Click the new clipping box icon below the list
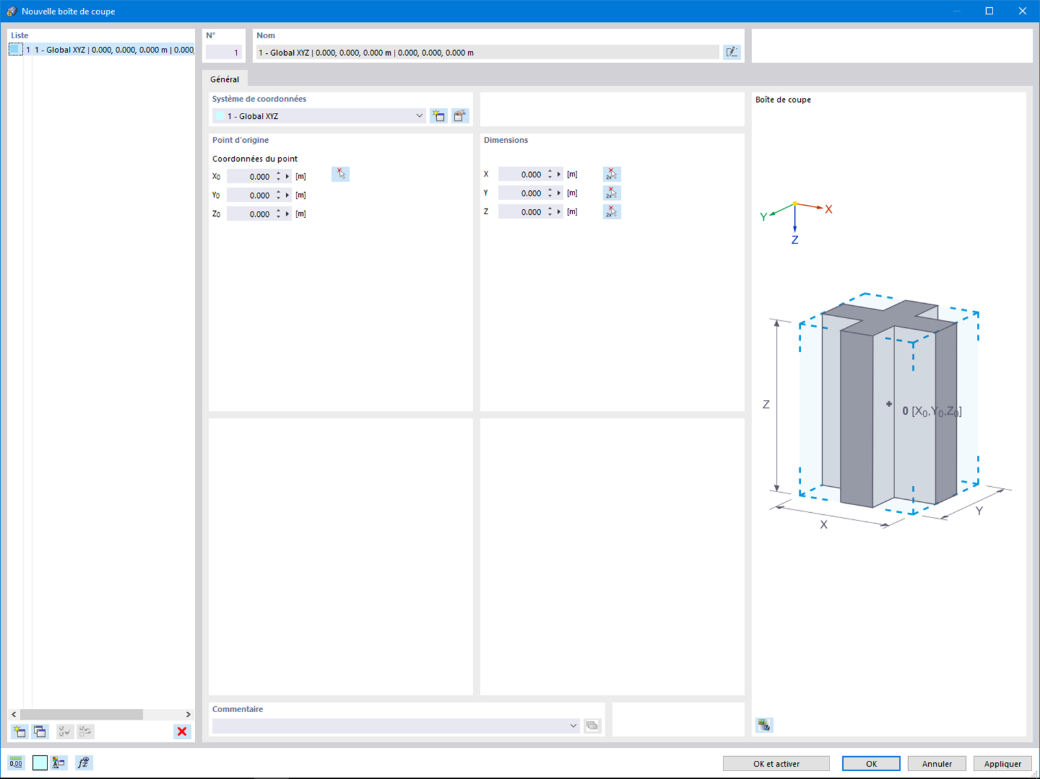The height and width of the screenshot is (779, 1040). click(x=19, y=732)
